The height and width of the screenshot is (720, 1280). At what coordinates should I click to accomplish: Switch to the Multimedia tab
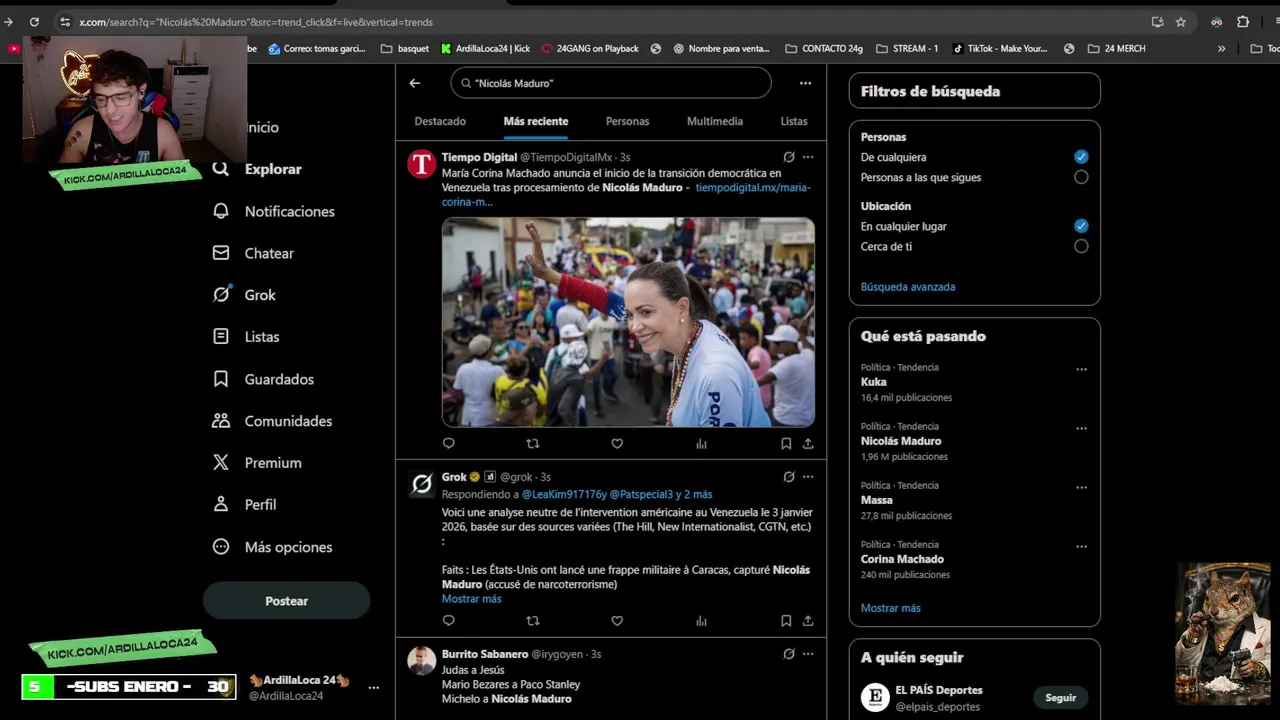coord(715,121)
